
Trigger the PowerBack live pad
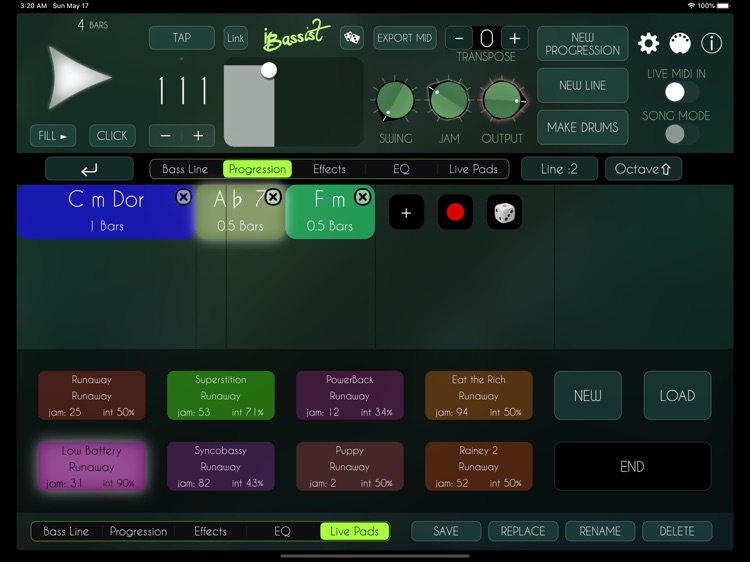[x=350, y=396]
